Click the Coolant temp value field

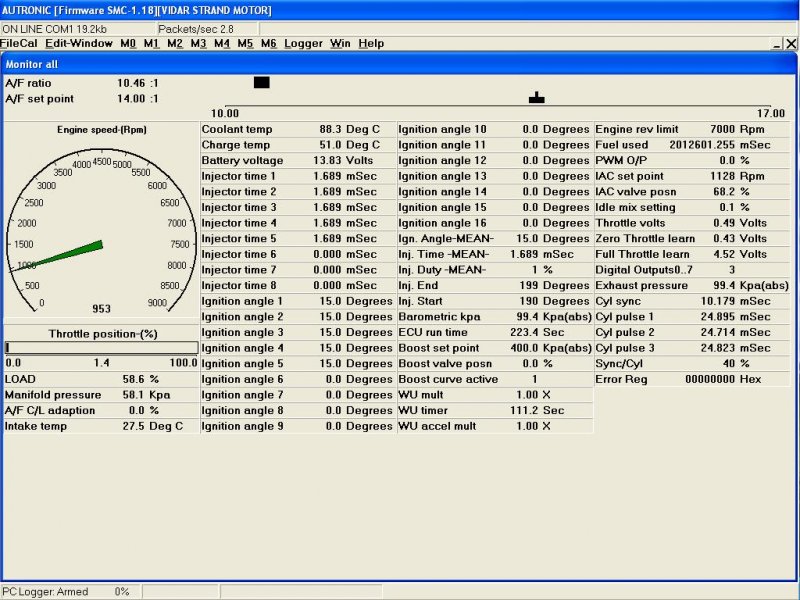(330, 129)
